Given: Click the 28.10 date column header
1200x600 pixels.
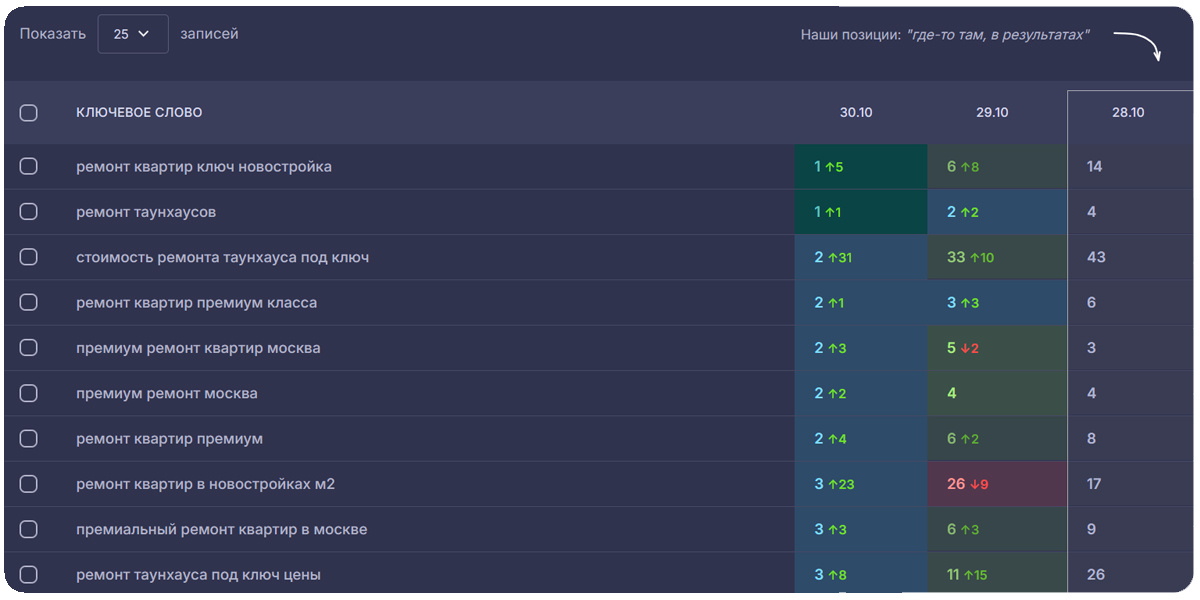Looking at the screenshot, I should pos(1128,113).
